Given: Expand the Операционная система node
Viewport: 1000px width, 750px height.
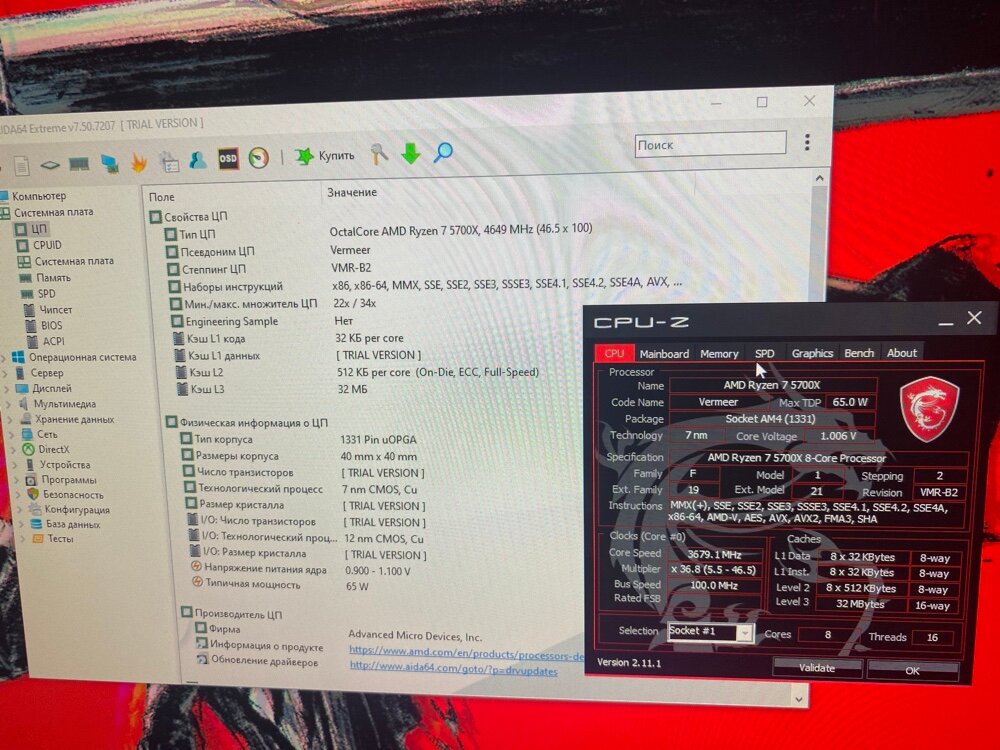Looking at the screenshot, I should coord(4,357).
